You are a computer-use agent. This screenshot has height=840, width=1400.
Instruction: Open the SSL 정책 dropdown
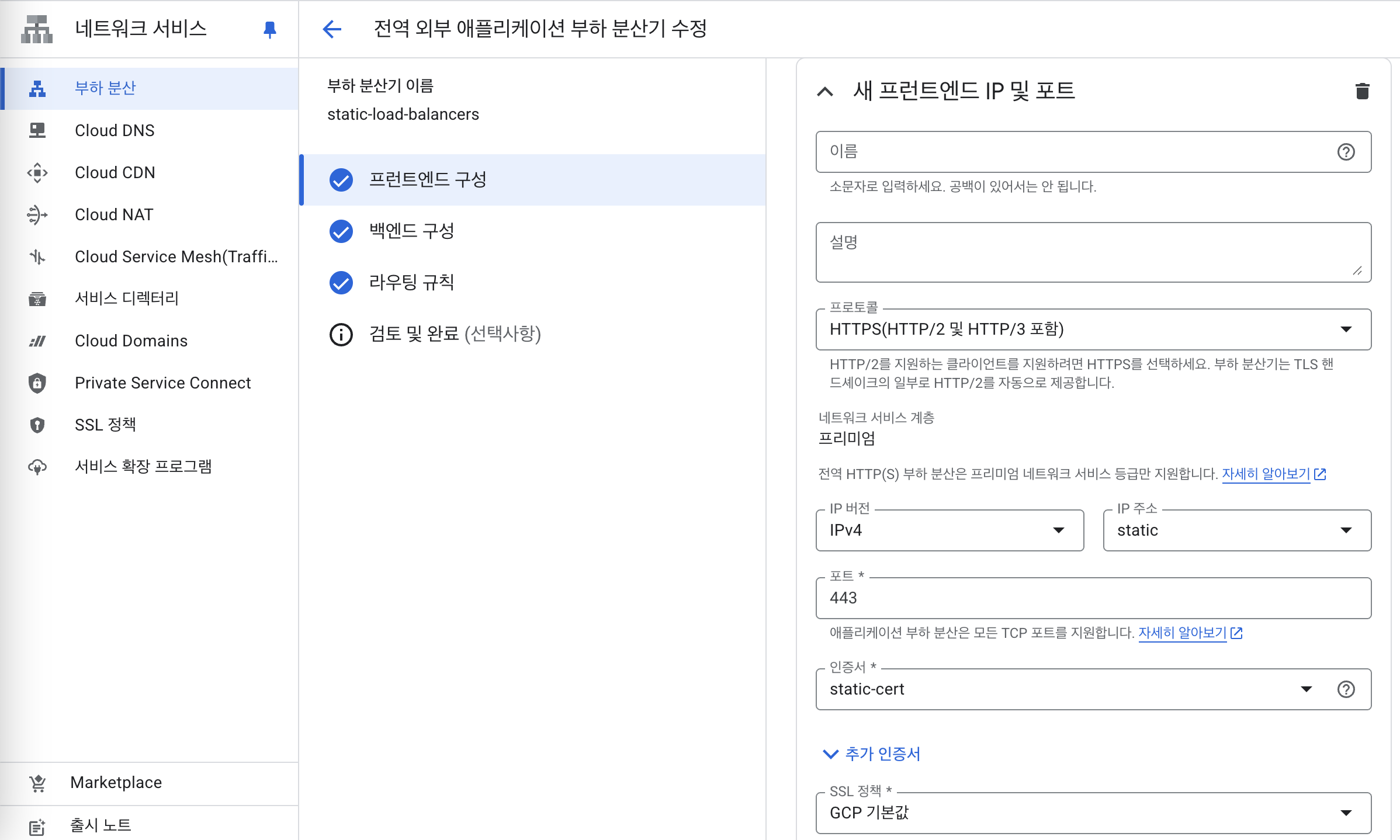[x=1093, y=813]
